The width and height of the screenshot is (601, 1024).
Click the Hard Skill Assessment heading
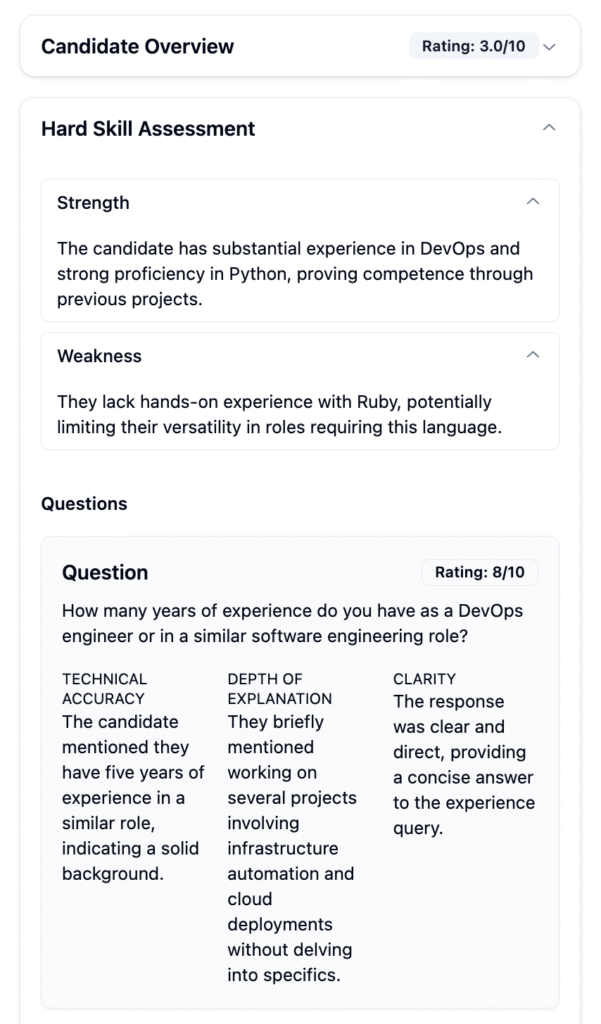pyautogui.click(x=148, y=129)
